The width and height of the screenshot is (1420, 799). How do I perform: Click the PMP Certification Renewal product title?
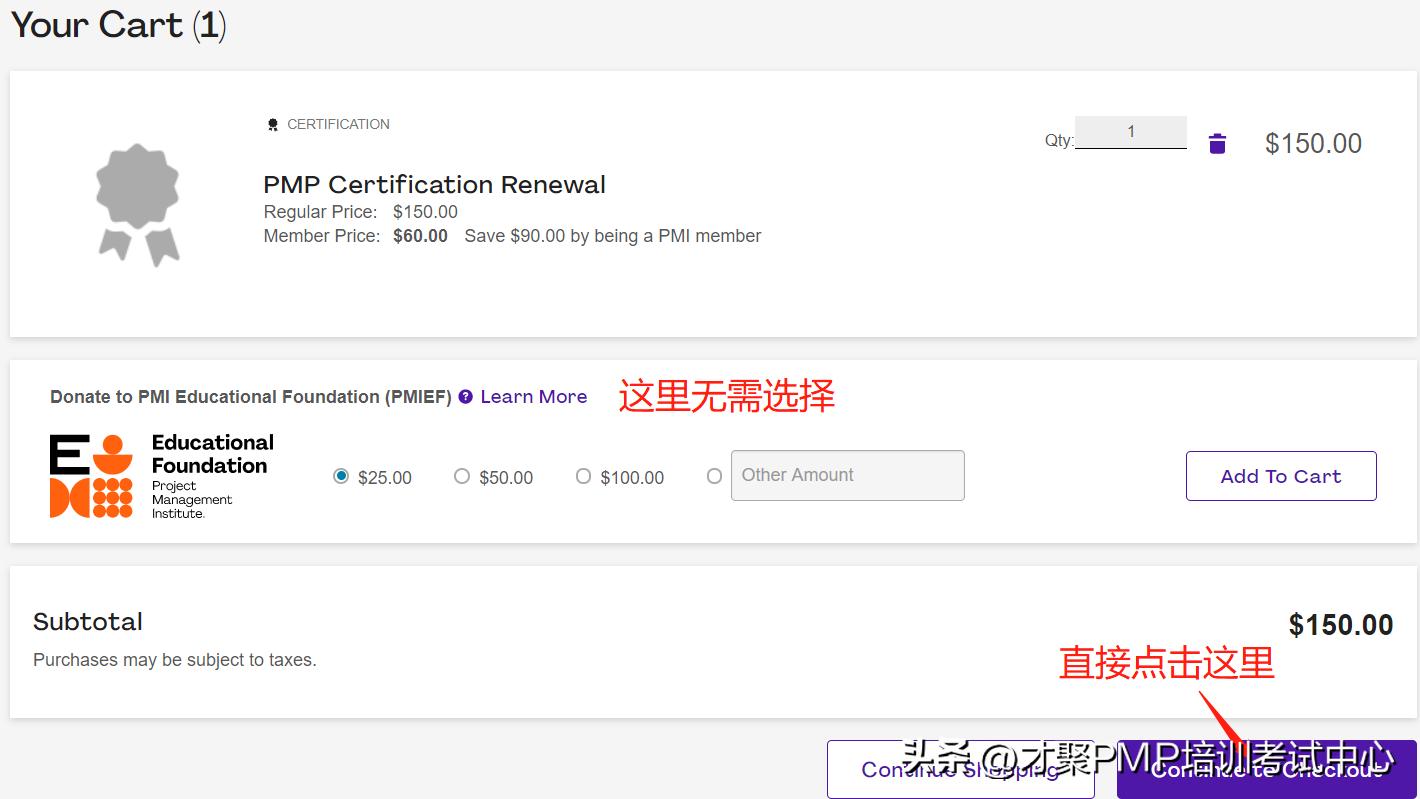pyautogui.click(x=434, y=184)
